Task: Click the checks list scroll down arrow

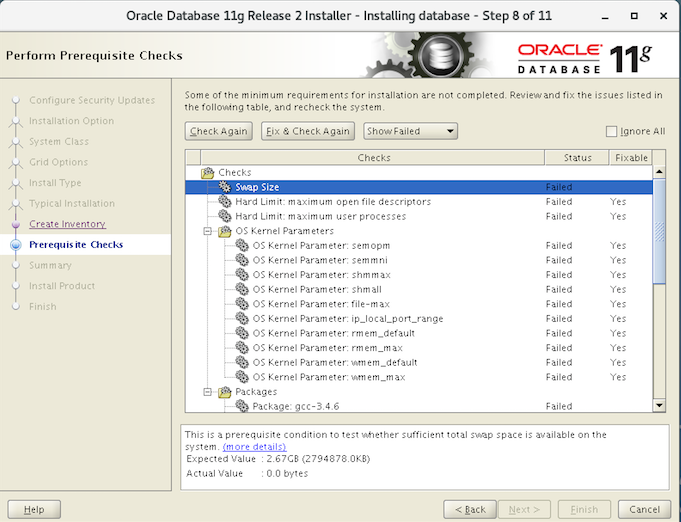Action: [x=659, y=406]
